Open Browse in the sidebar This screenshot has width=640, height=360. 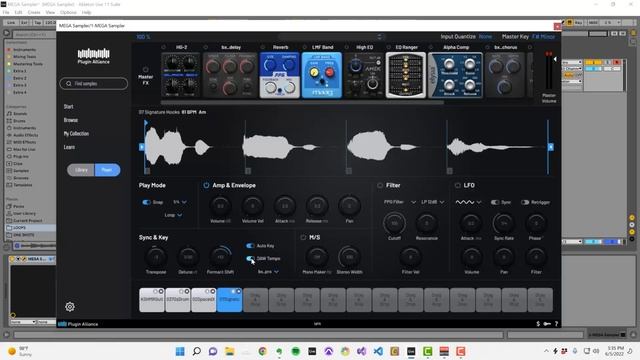click(71, 120)
